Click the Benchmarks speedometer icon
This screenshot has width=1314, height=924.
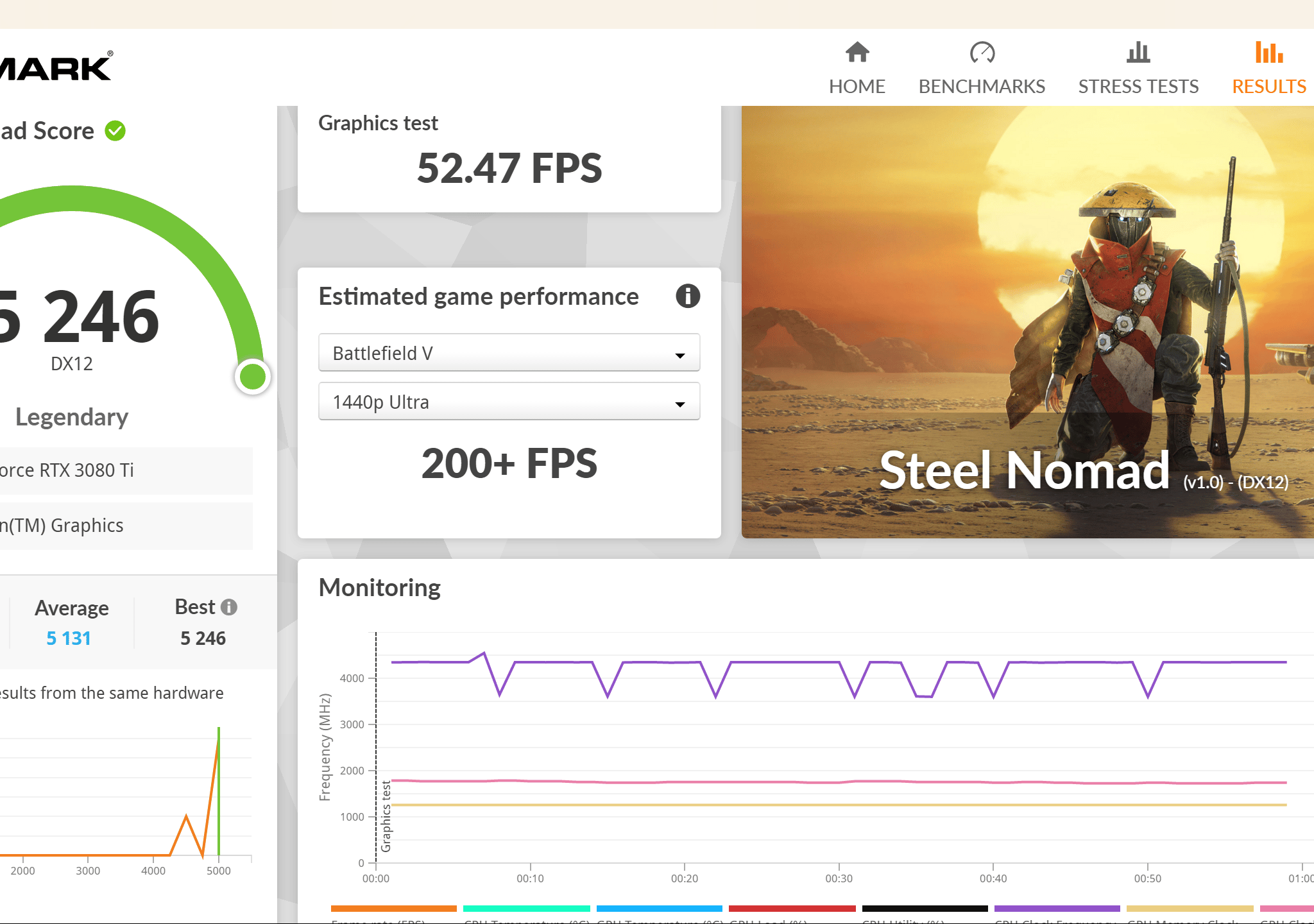click(982, 52)
